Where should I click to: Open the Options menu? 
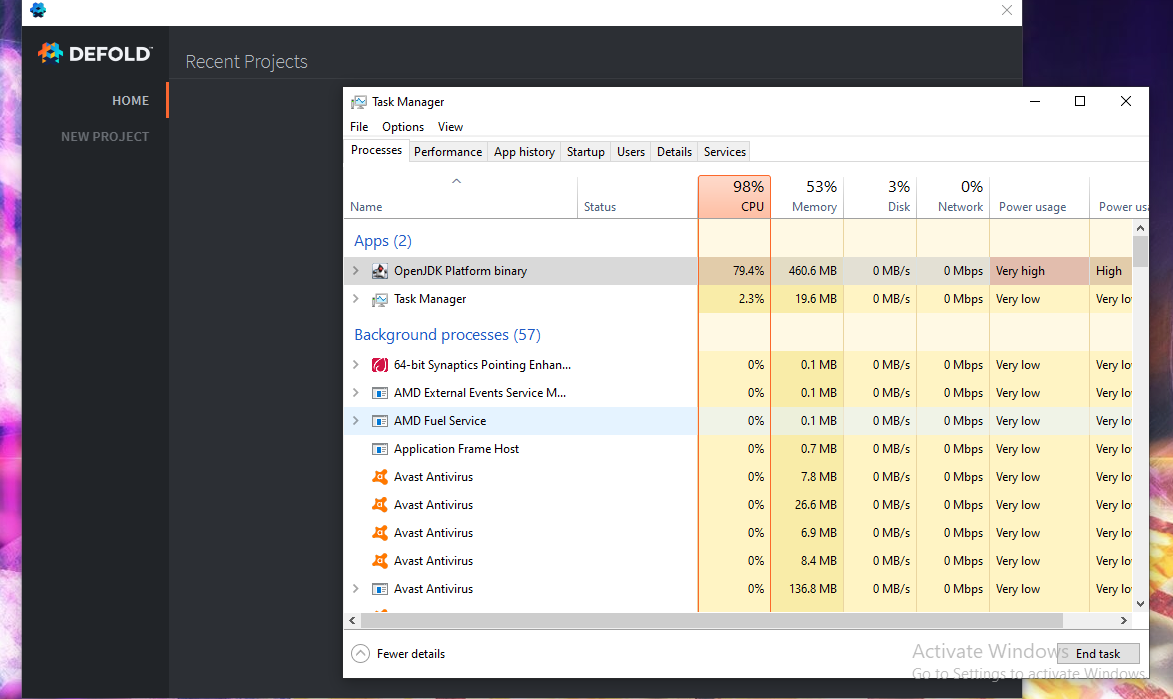(x=402, y=126)
